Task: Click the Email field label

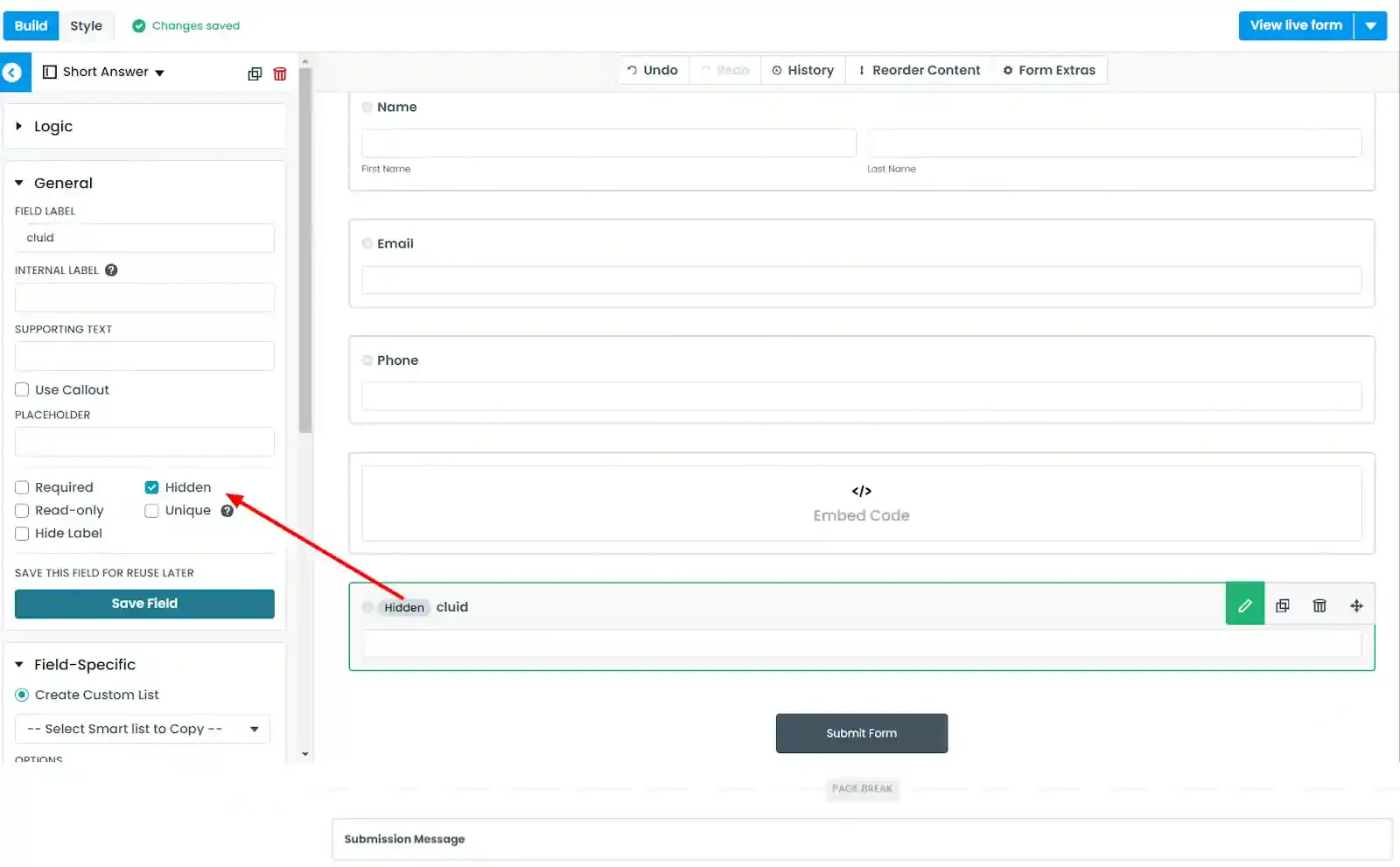Action: pyautogui.click(x=395, y=244)
